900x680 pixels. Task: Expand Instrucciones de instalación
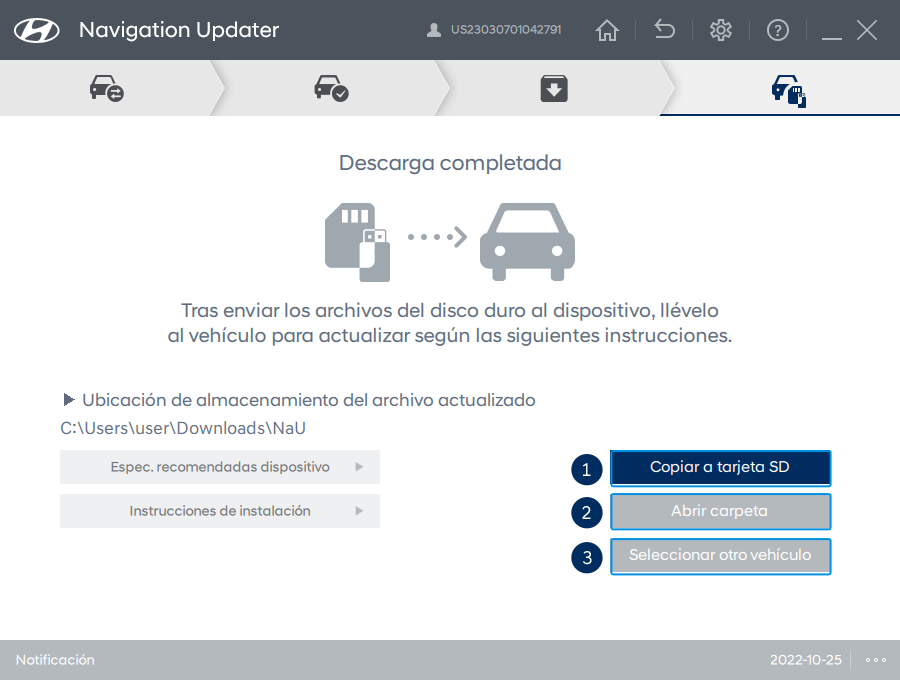[x=220, y=511]
